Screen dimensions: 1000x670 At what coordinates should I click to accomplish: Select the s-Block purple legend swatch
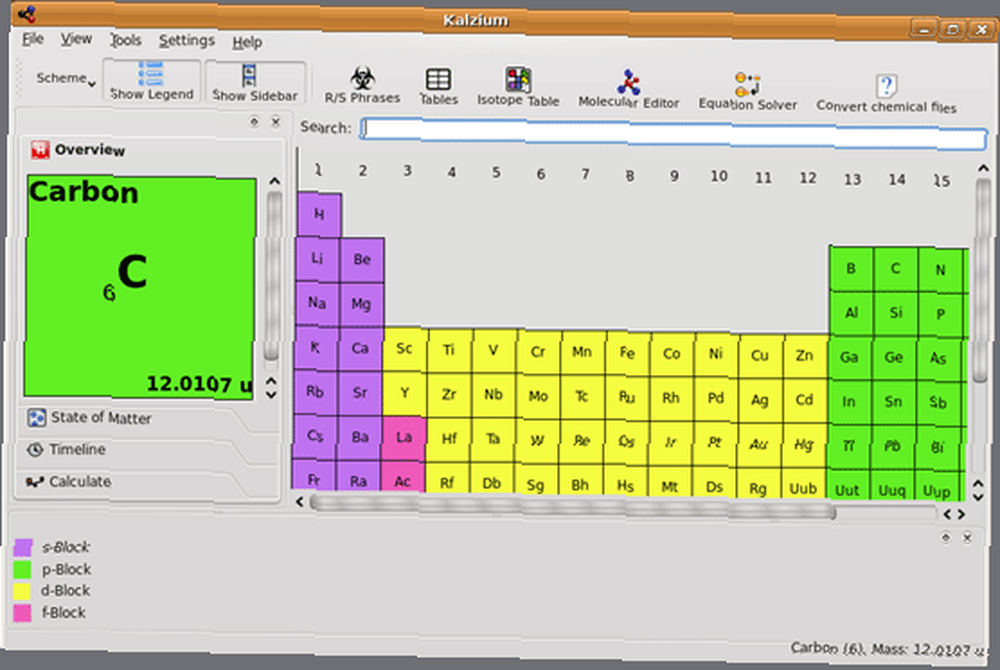click(23, 548)
